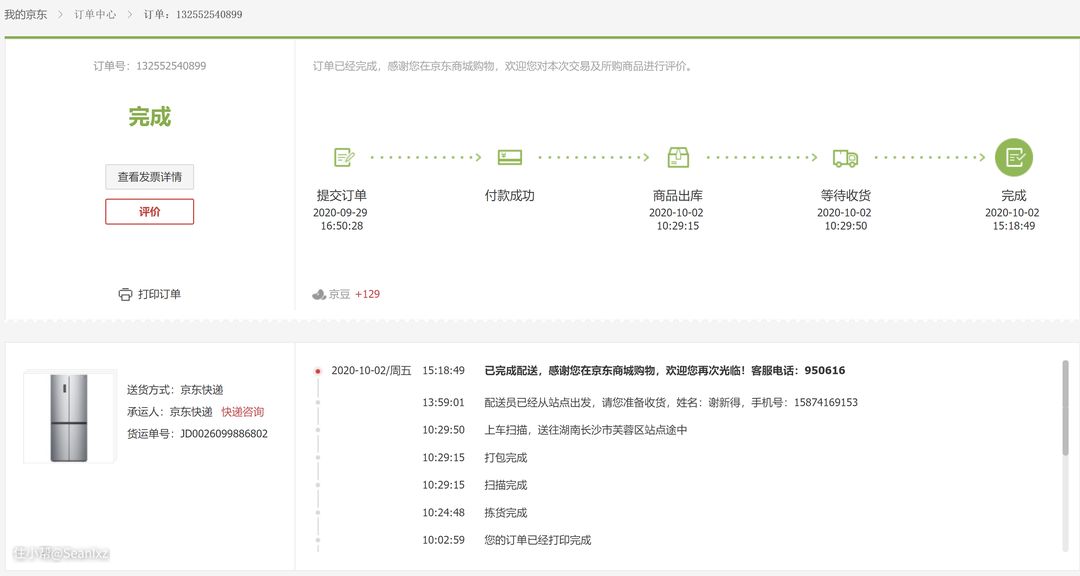Image resolution: width=1080 pixels, height=576 pixels.
Task: Click the 2020-10-02 10:29:15 shipped timestamp
Action: (677, 219)
